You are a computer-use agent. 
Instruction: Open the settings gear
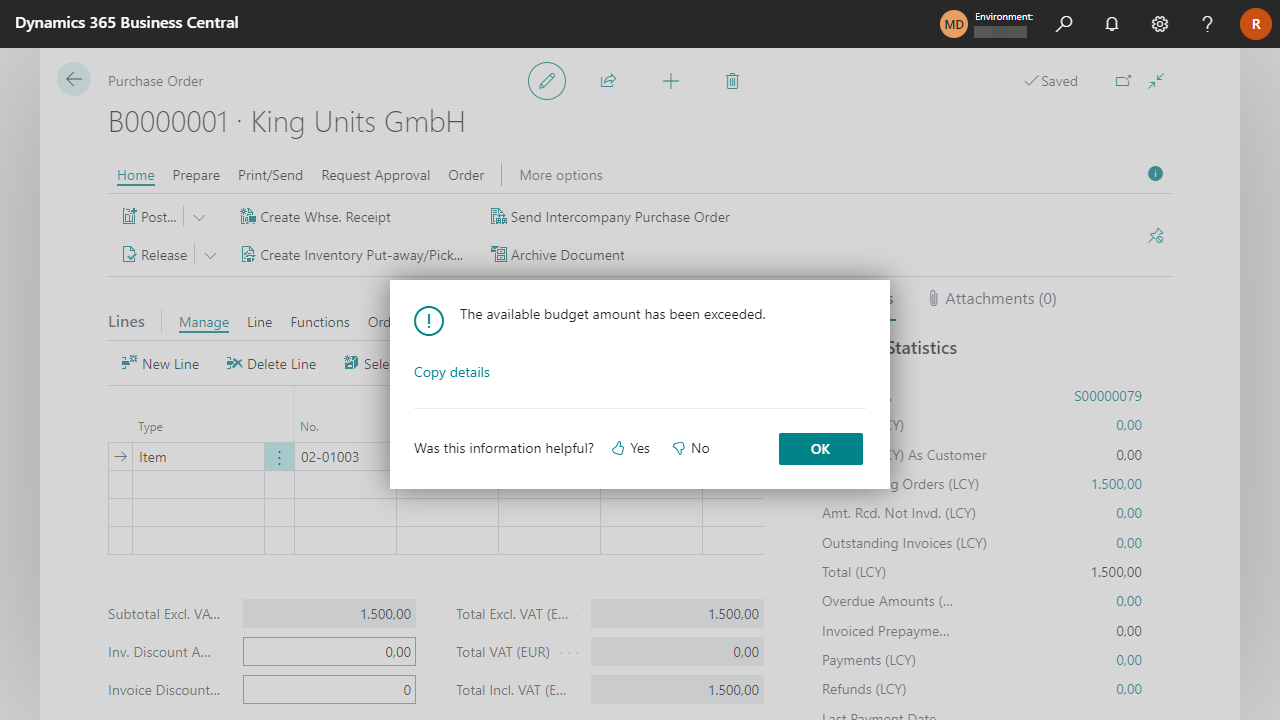click(1160, 24)
